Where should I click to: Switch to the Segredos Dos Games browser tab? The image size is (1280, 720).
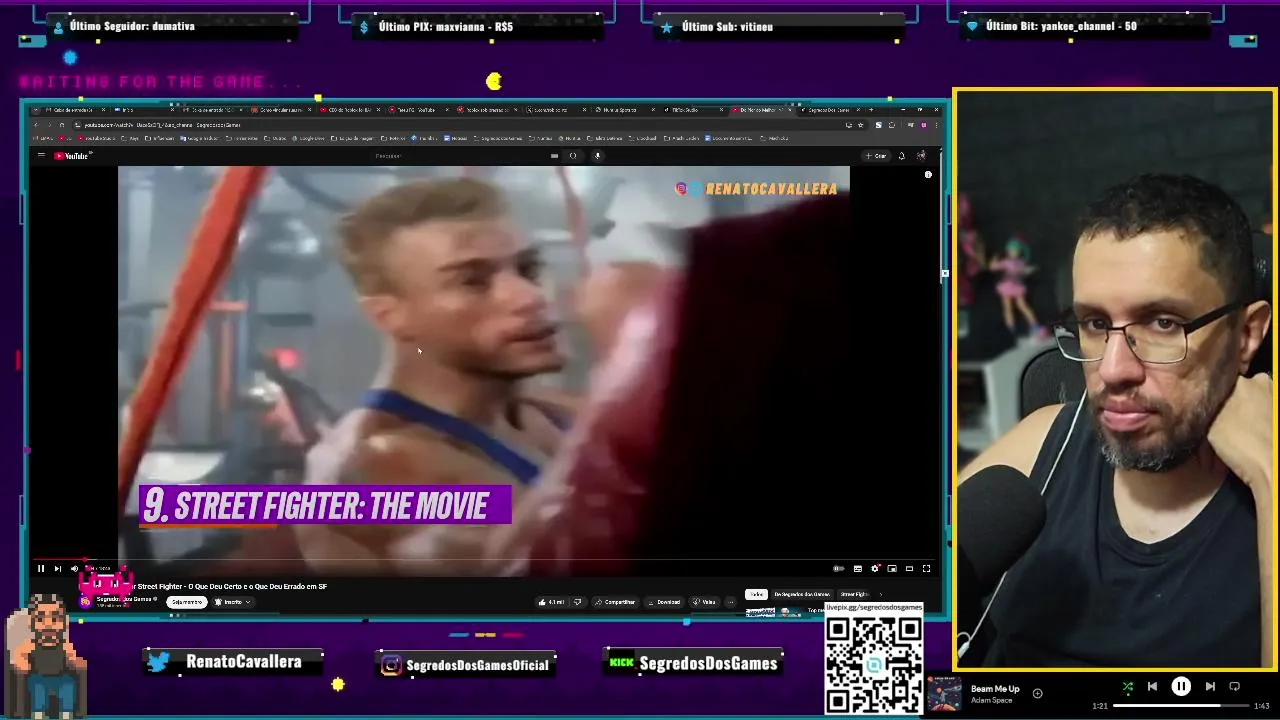831,110
